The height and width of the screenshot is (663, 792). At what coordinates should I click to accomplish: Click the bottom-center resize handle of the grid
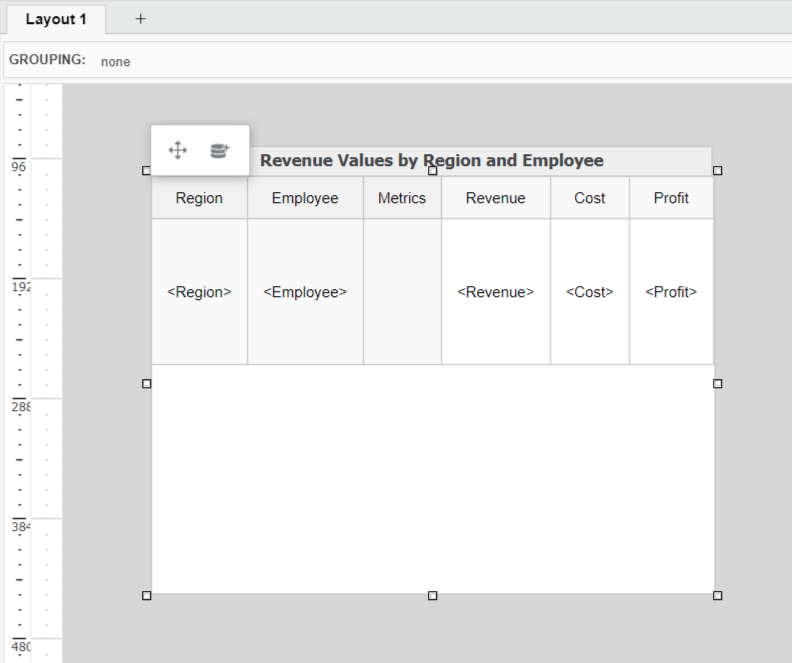(432, 595)
